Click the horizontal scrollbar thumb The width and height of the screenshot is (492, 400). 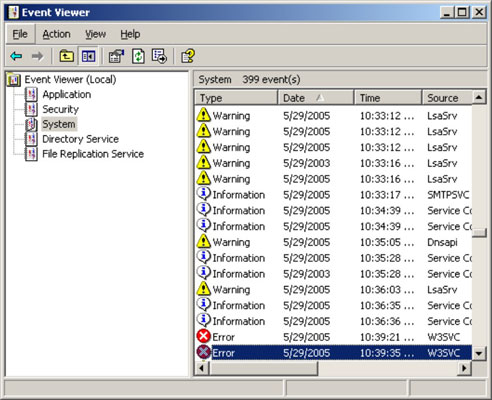[x=263, y=368]
